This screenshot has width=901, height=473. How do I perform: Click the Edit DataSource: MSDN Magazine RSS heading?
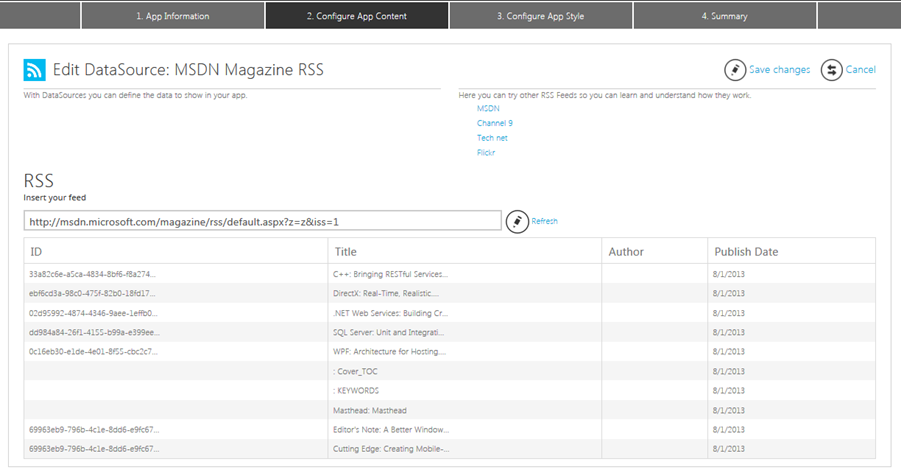coord(188,70)
